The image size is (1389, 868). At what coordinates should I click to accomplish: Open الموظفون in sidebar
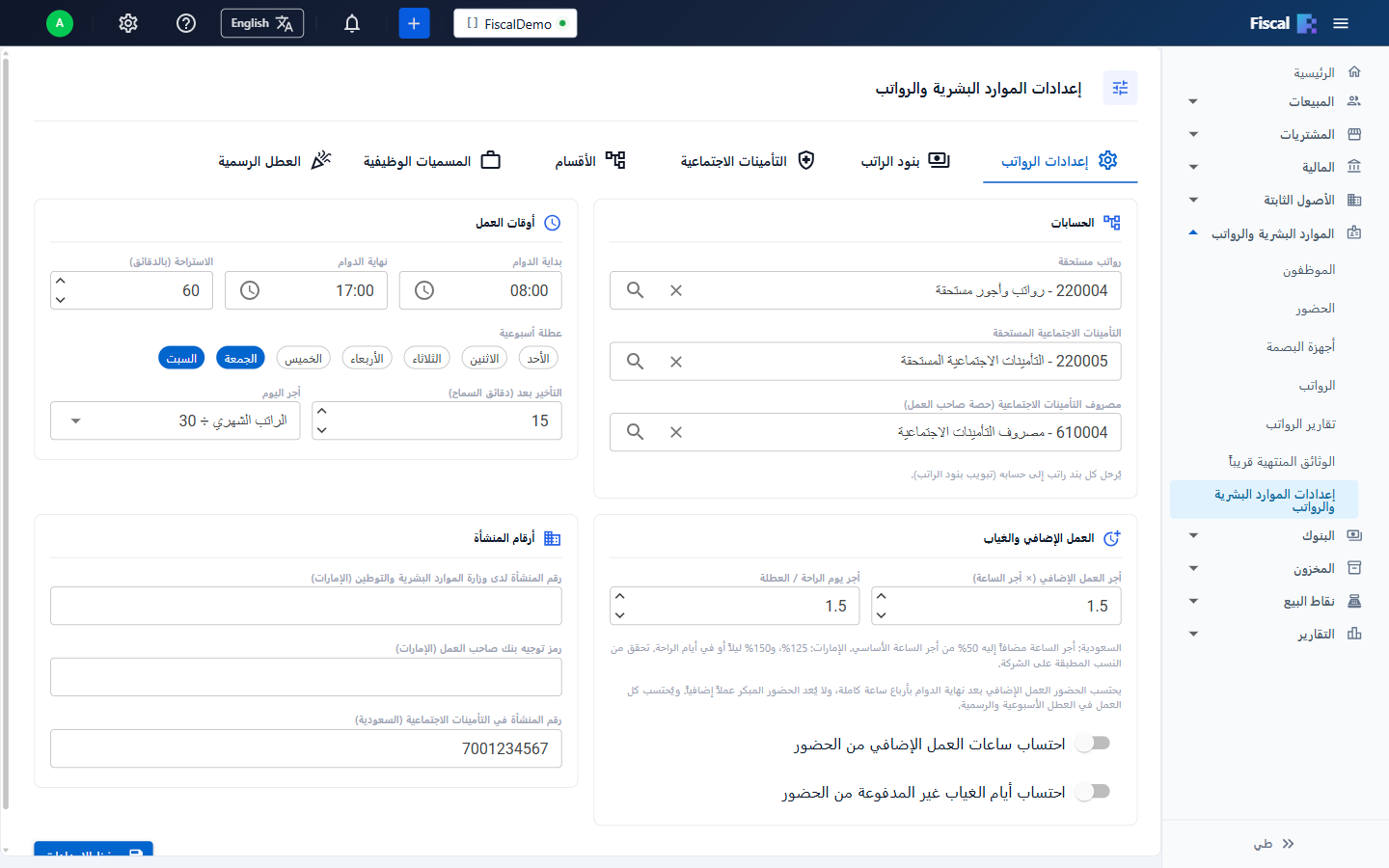tap(1309, 270)
